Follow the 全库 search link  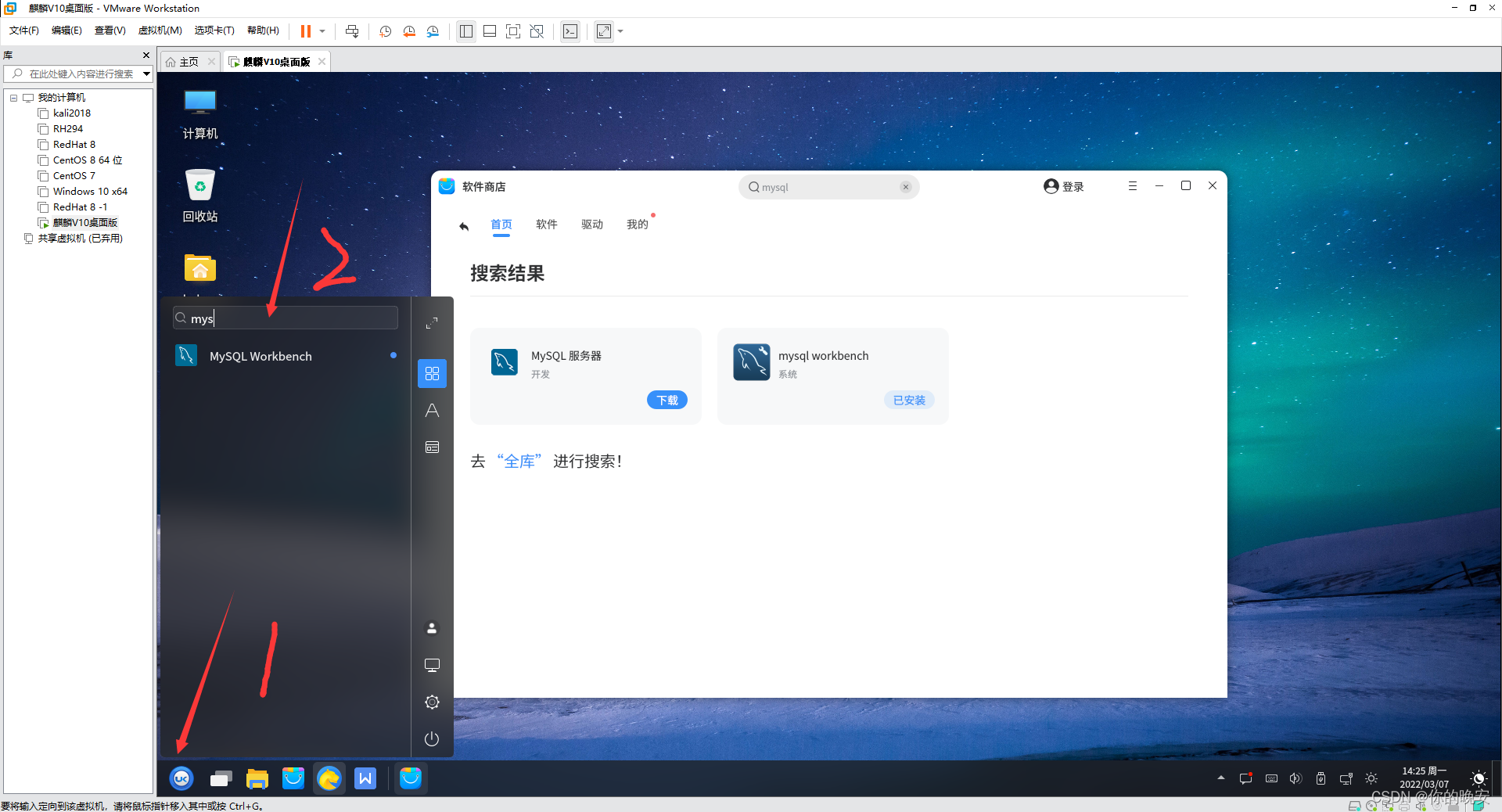coord(519,462)
